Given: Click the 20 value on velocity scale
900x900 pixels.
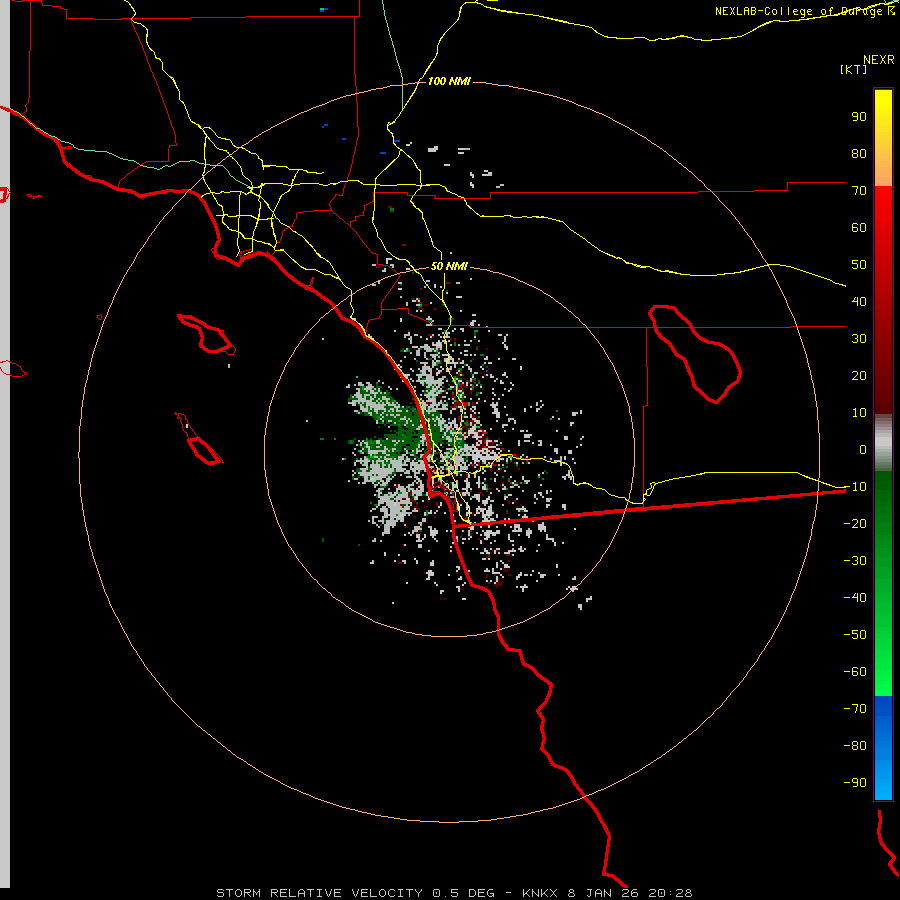Looking at the screenshot, I should coord(859,375).
